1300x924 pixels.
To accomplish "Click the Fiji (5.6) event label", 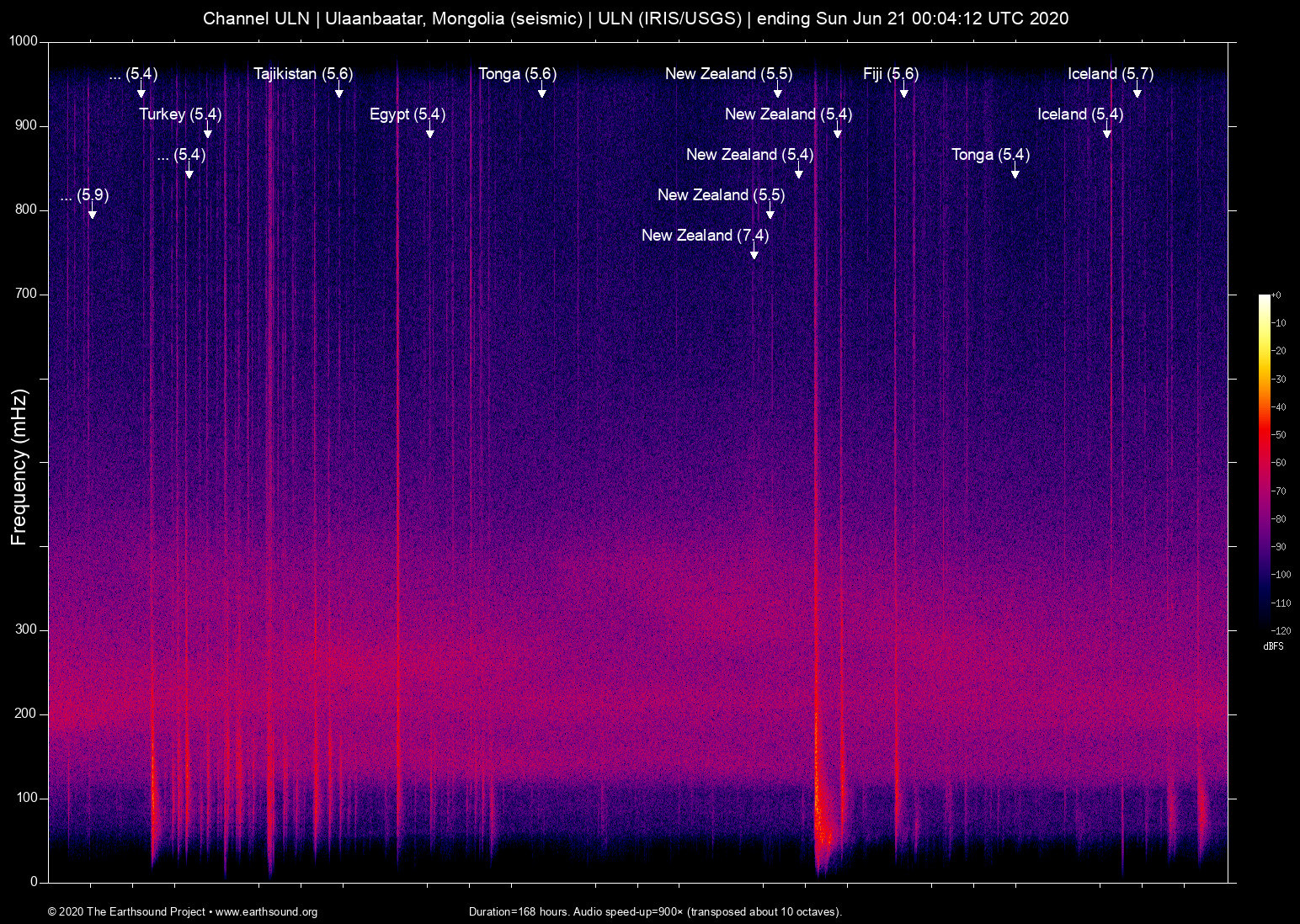I will (x=892, y=74).
